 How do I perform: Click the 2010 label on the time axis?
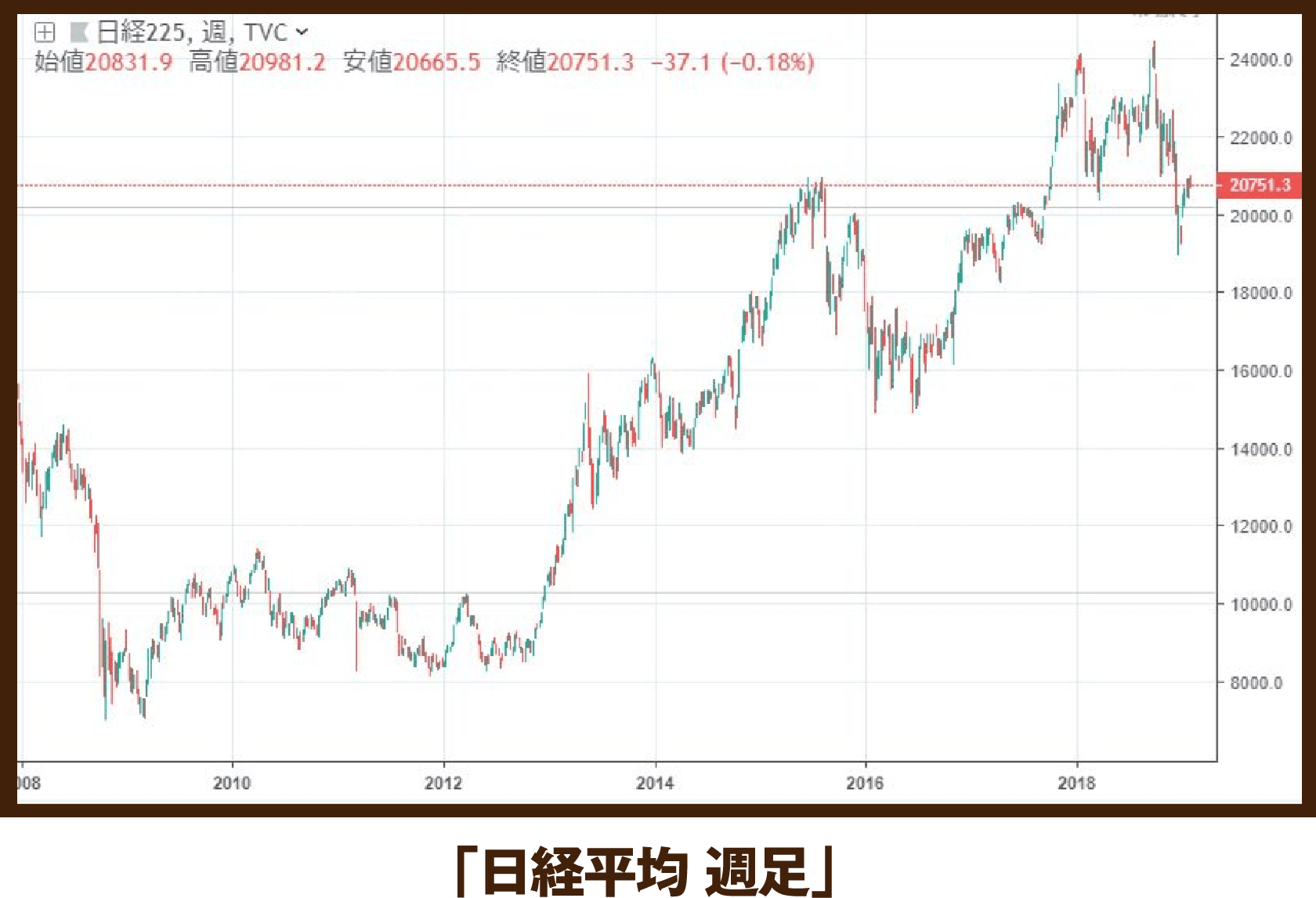[x=232, y=783]
